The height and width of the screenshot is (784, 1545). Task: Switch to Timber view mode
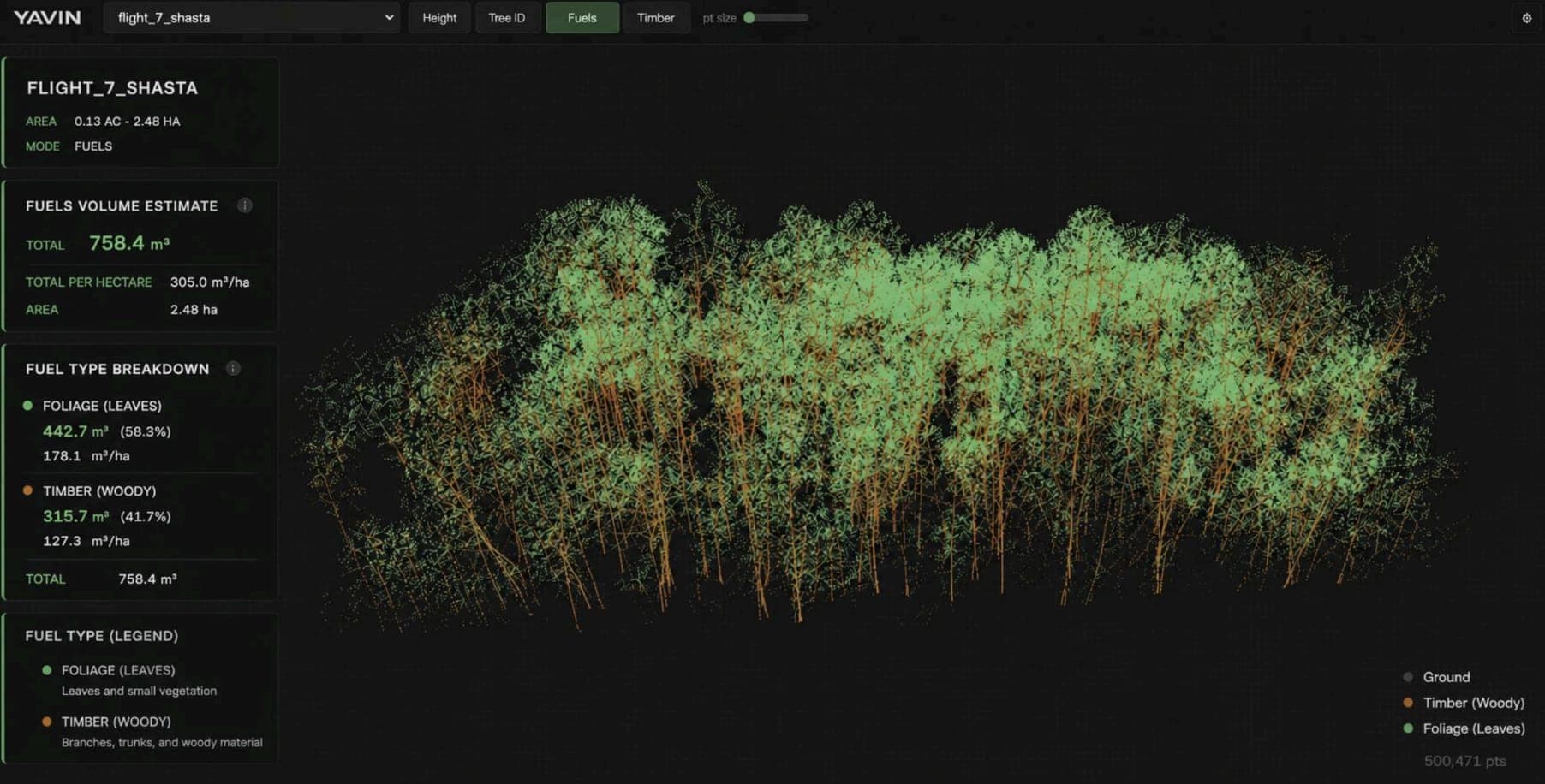(x=656, y=18)
